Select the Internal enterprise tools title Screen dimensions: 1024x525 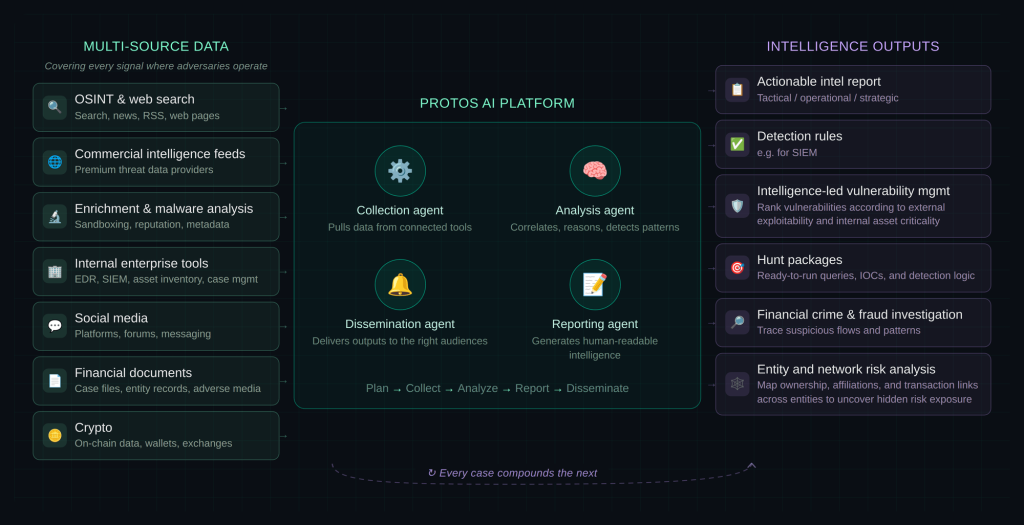click(141, 264)
